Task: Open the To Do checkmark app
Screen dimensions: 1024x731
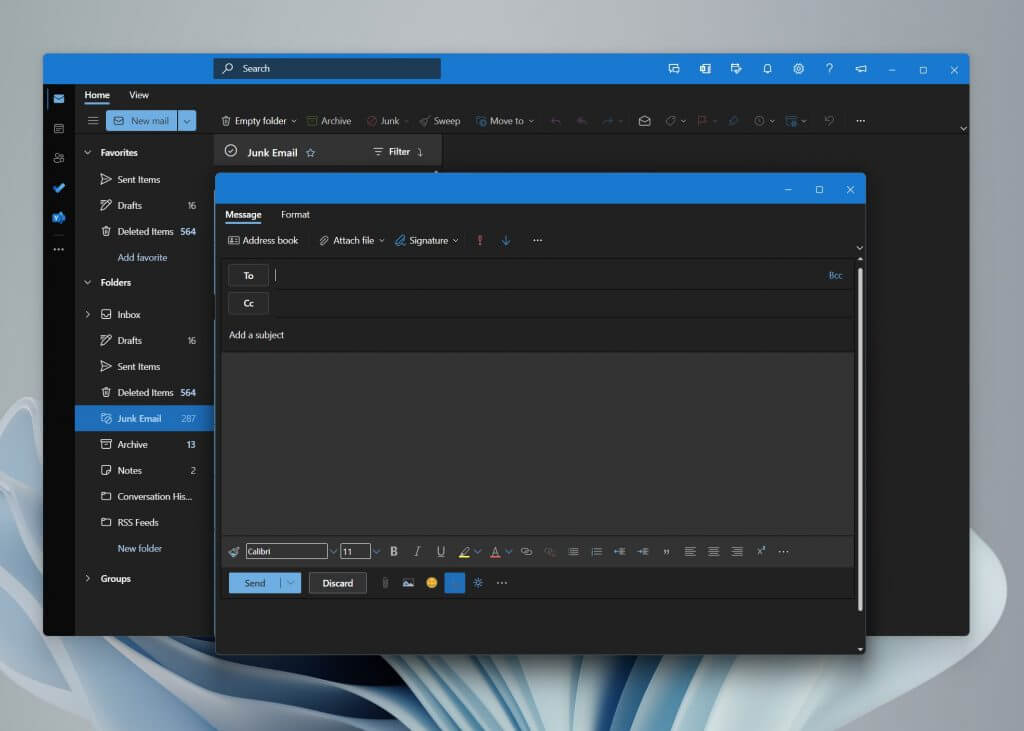Action: tap(59, 188)
